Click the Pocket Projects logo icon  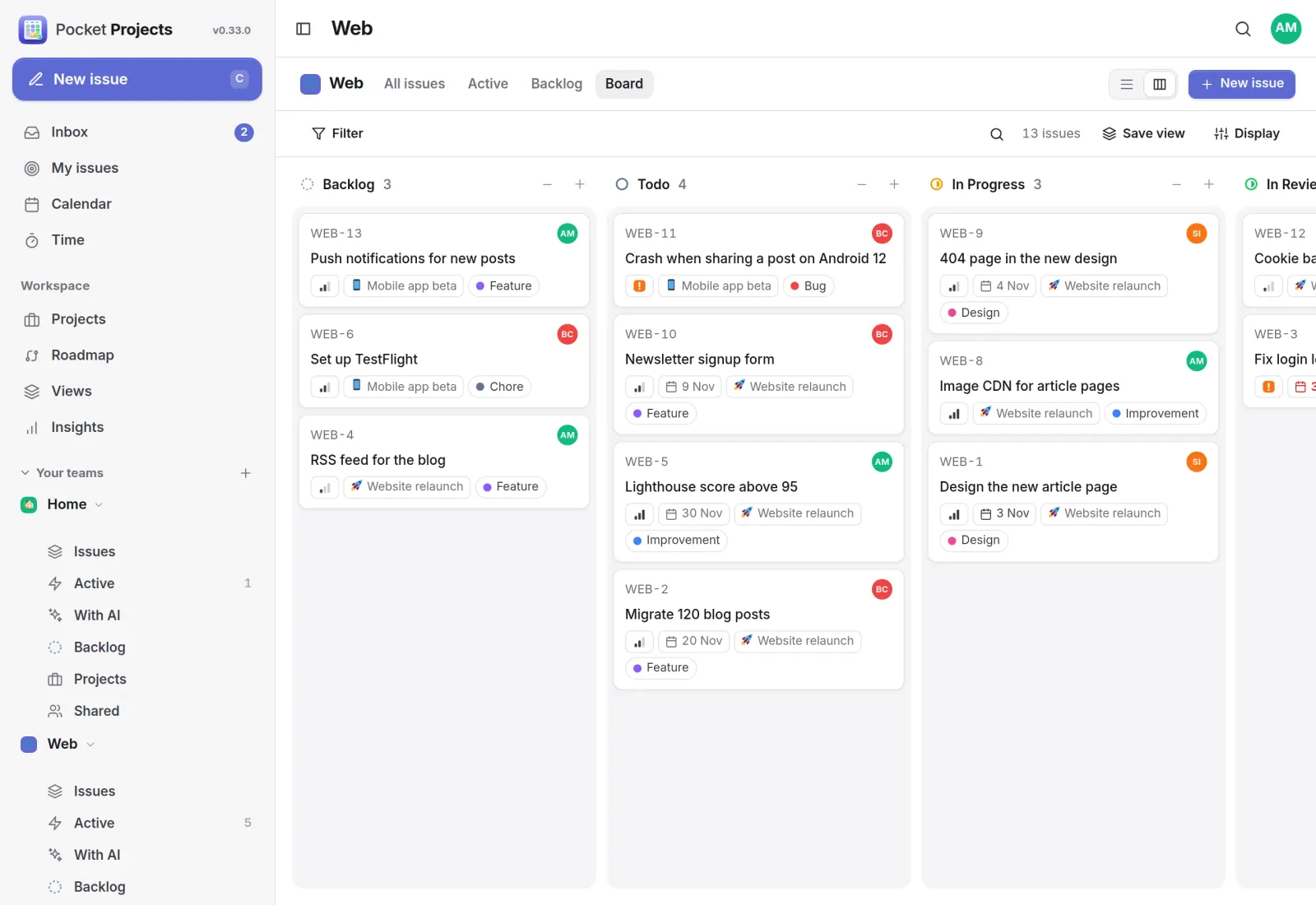[33, 30]
